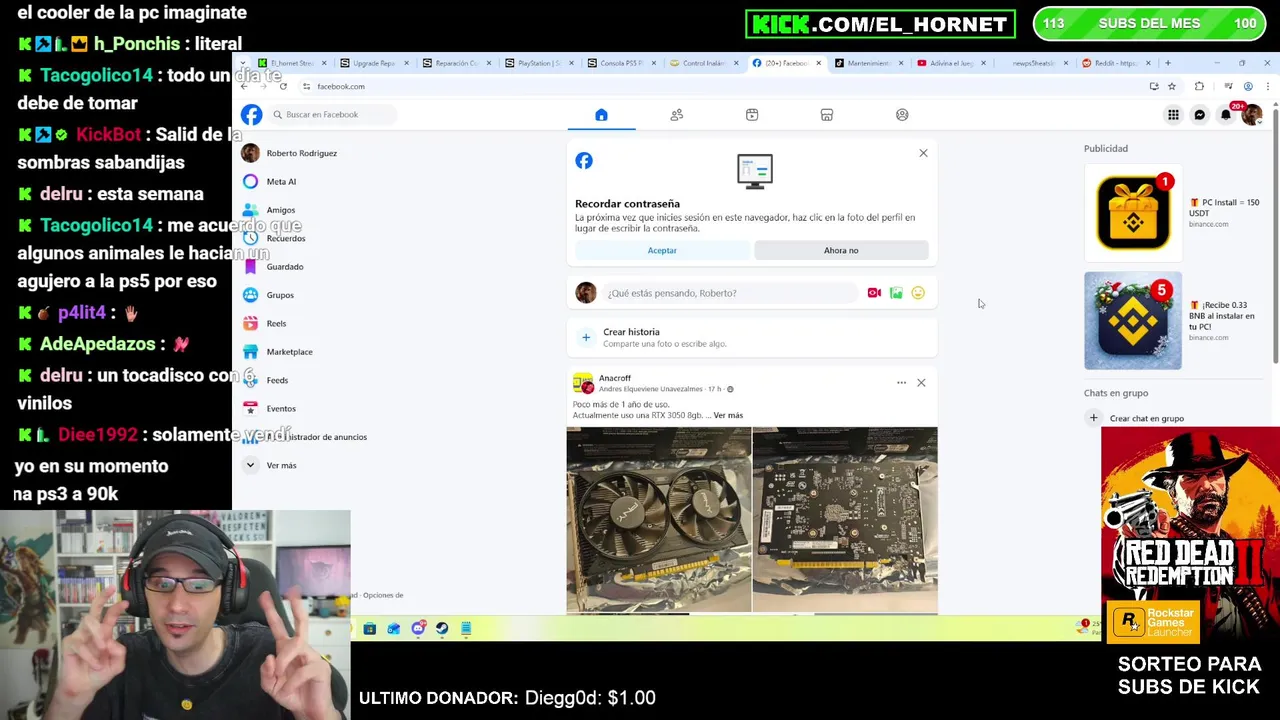
Task: Switch to the Mantenimiento TikTok tab
Action: 869,63
